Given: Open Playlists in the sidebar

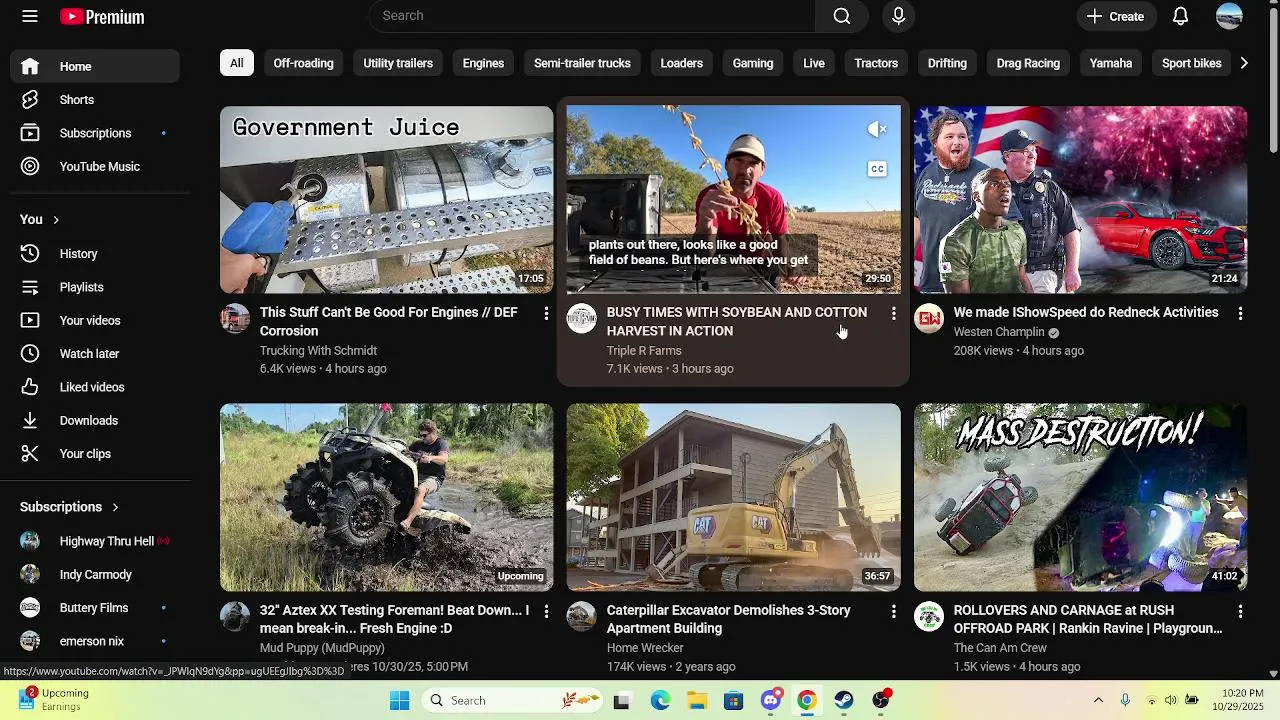Looking at the screenshot, I should coord(95,287).
